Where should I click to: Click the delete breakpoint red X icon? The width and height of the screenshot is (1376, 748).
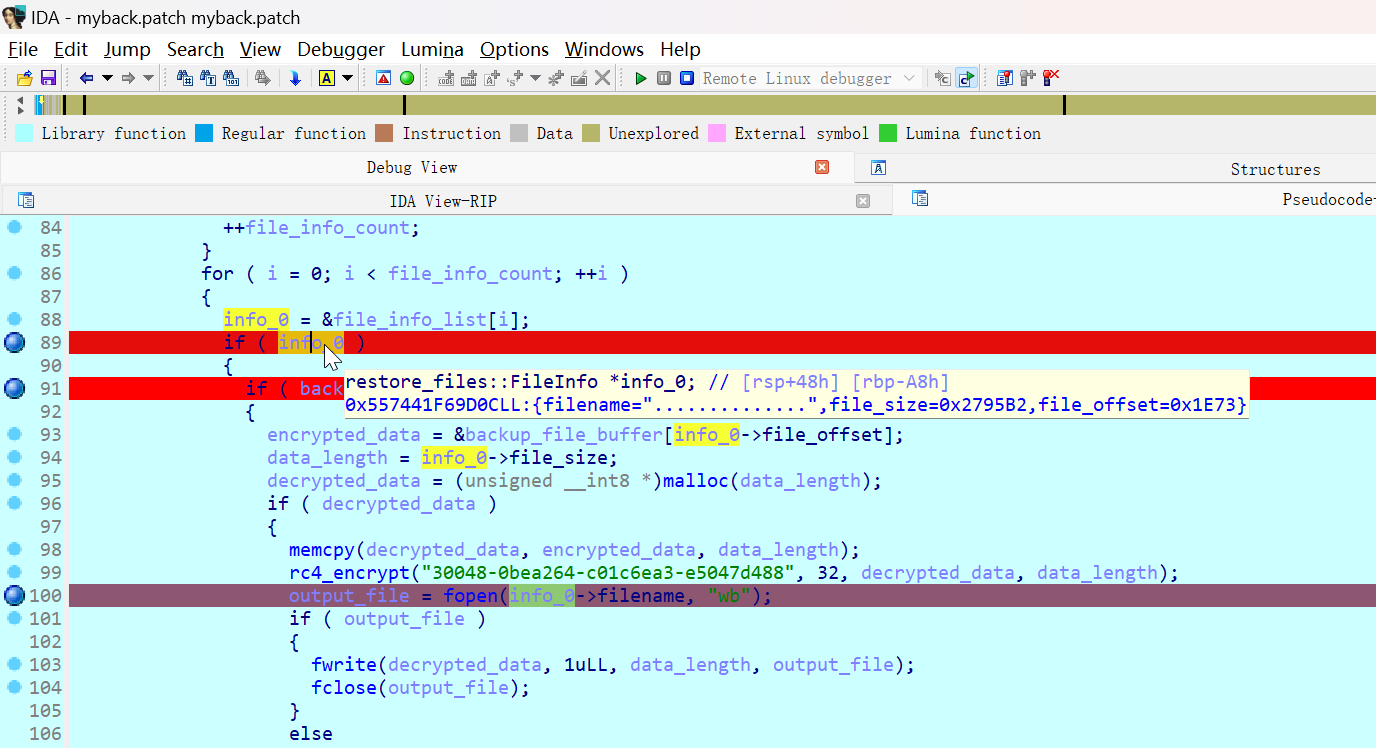(1051, 78)
